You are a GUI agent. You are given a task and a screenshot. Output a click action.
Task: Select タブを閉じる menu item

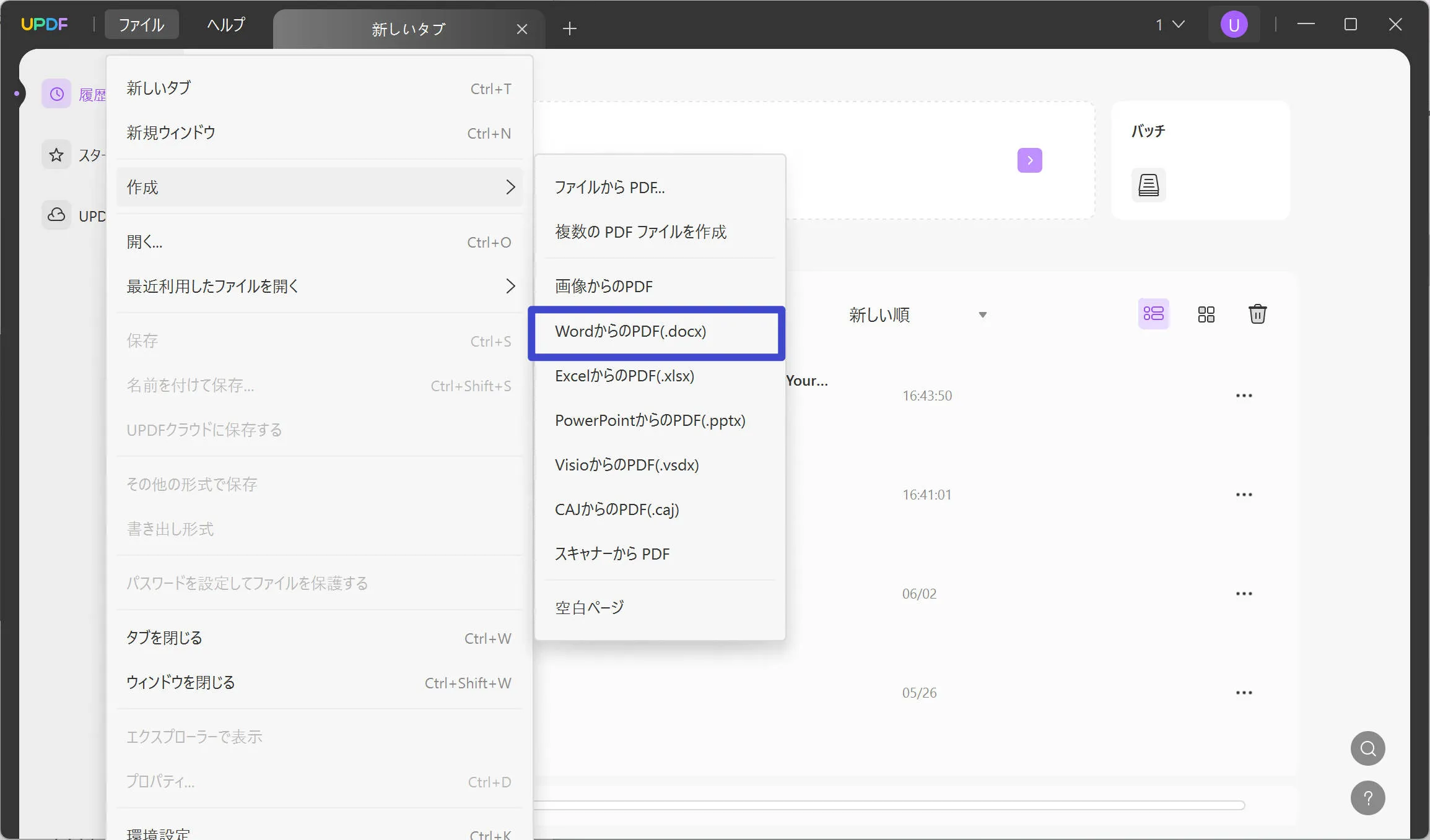pos(320,638)
